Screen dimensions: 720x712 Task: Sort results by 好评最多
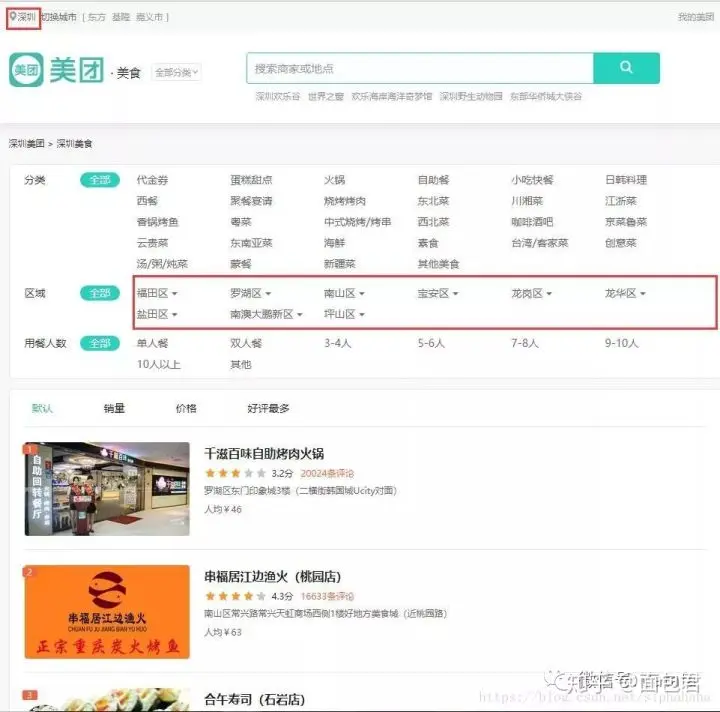coord(268,408)
